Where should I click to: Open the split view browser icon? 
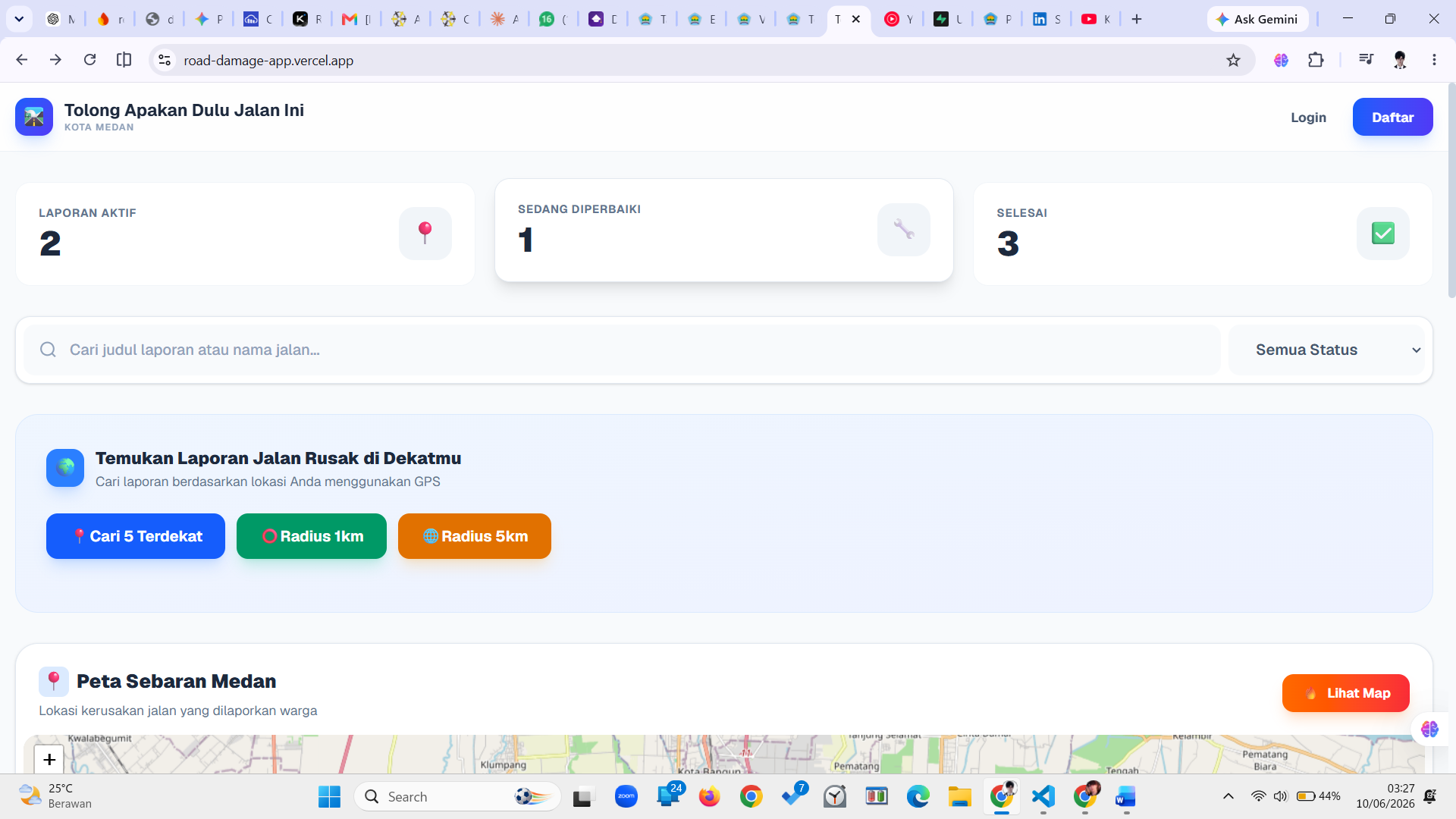(124, 60)
